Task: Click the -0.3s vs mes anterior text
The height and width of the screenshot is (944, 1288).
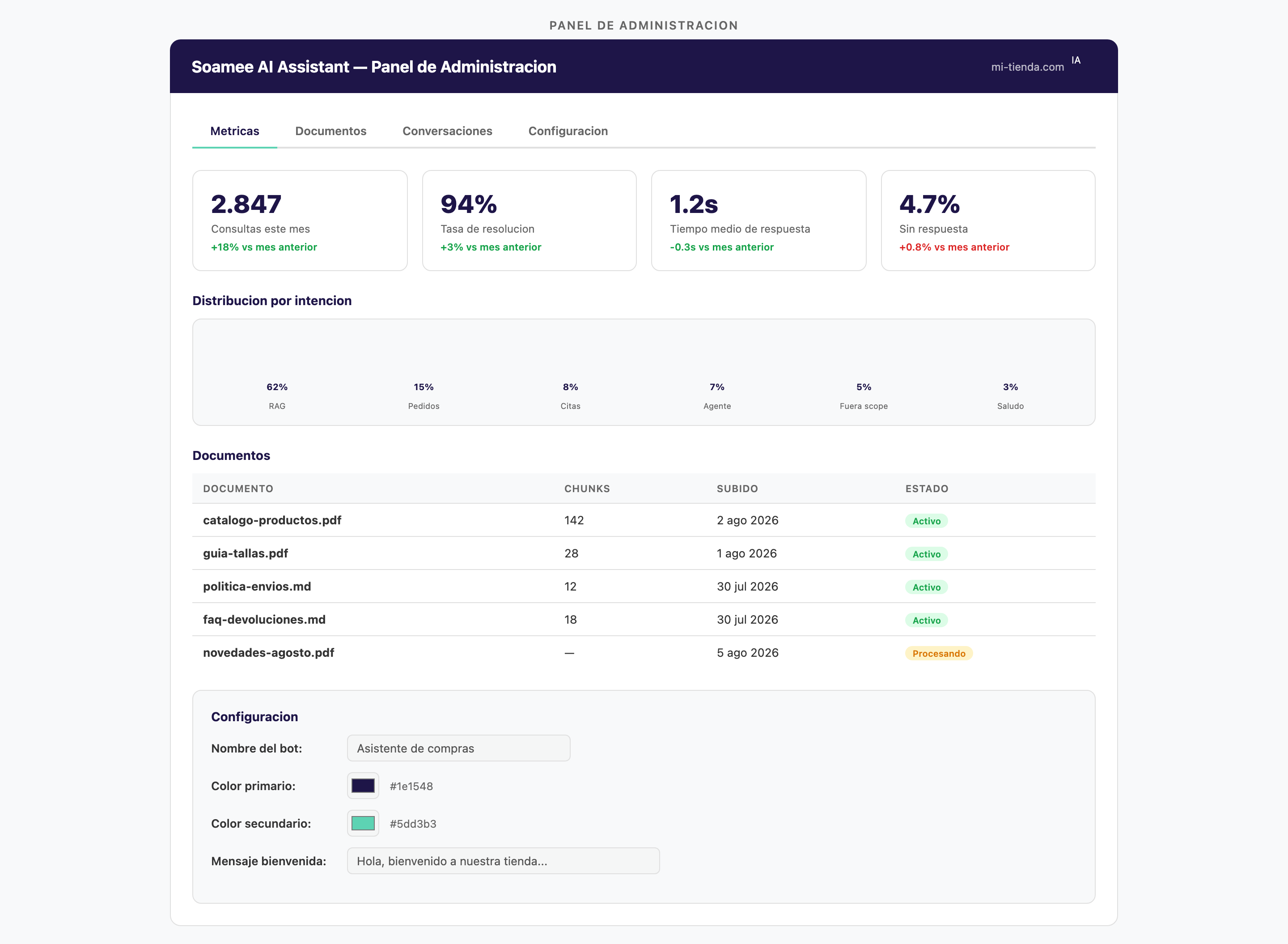Action: [721, 247]
